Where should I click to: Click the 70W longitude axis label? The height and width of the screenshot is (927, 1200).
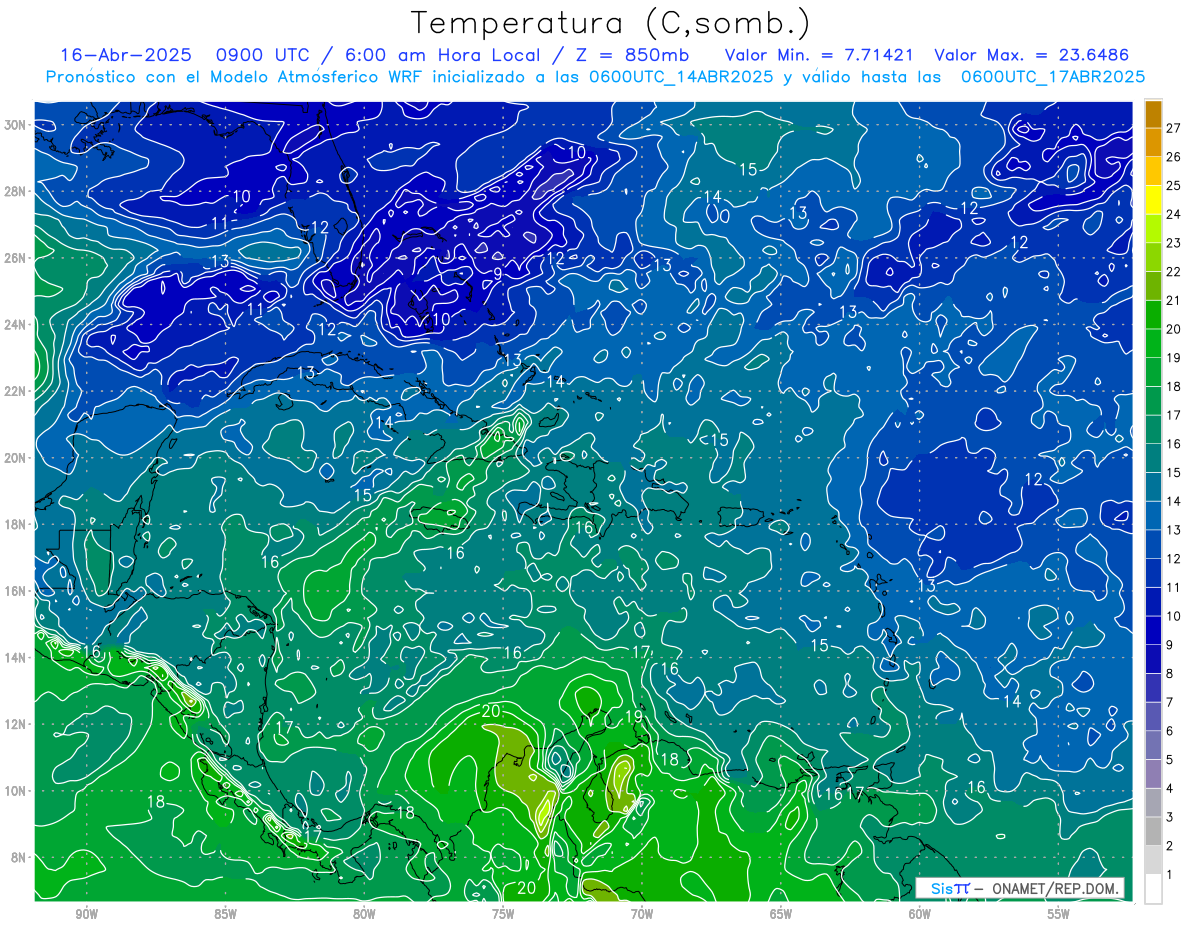[642, 914]
